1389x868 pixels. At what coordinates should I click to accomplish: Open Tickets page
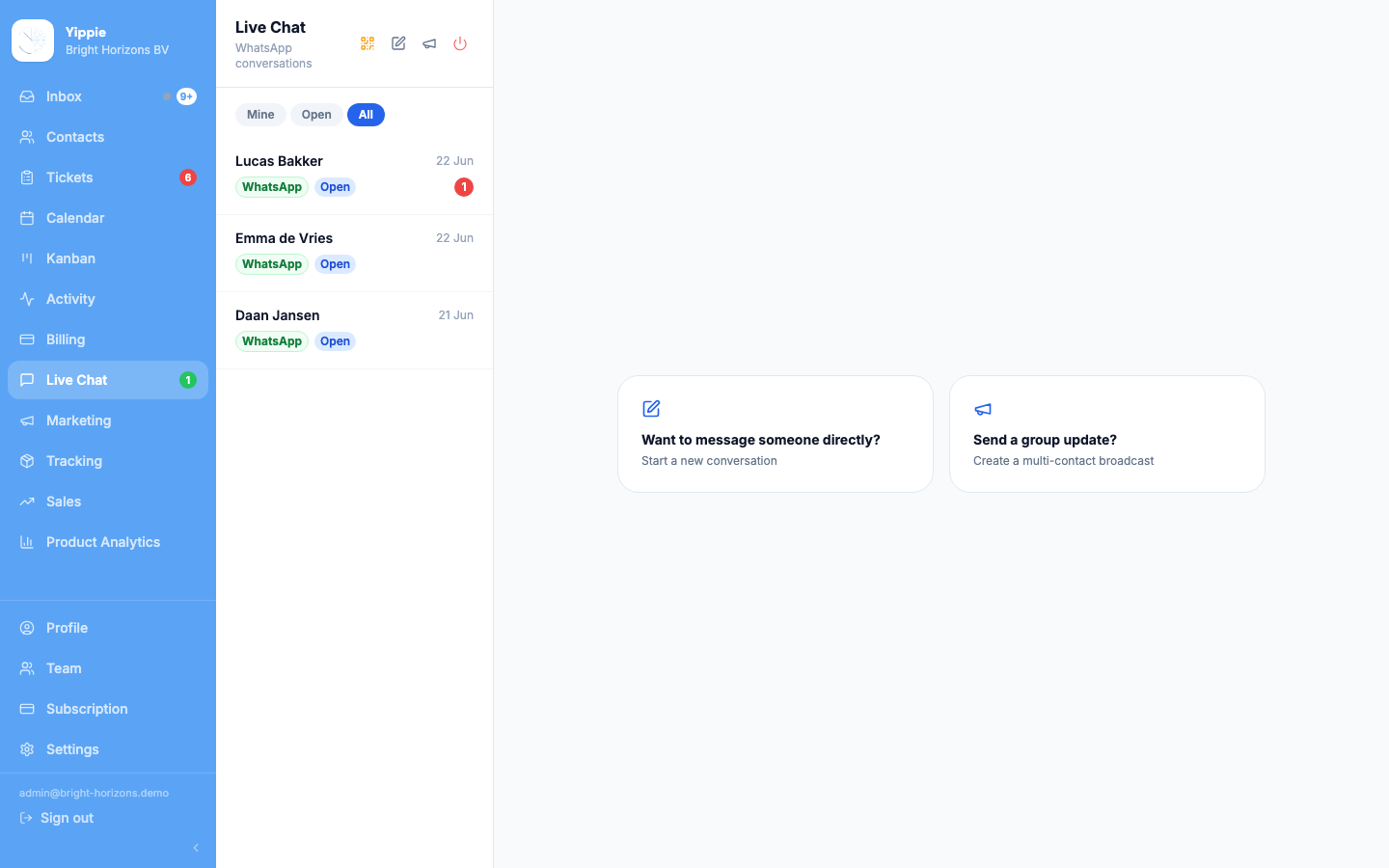pos(108,177)
